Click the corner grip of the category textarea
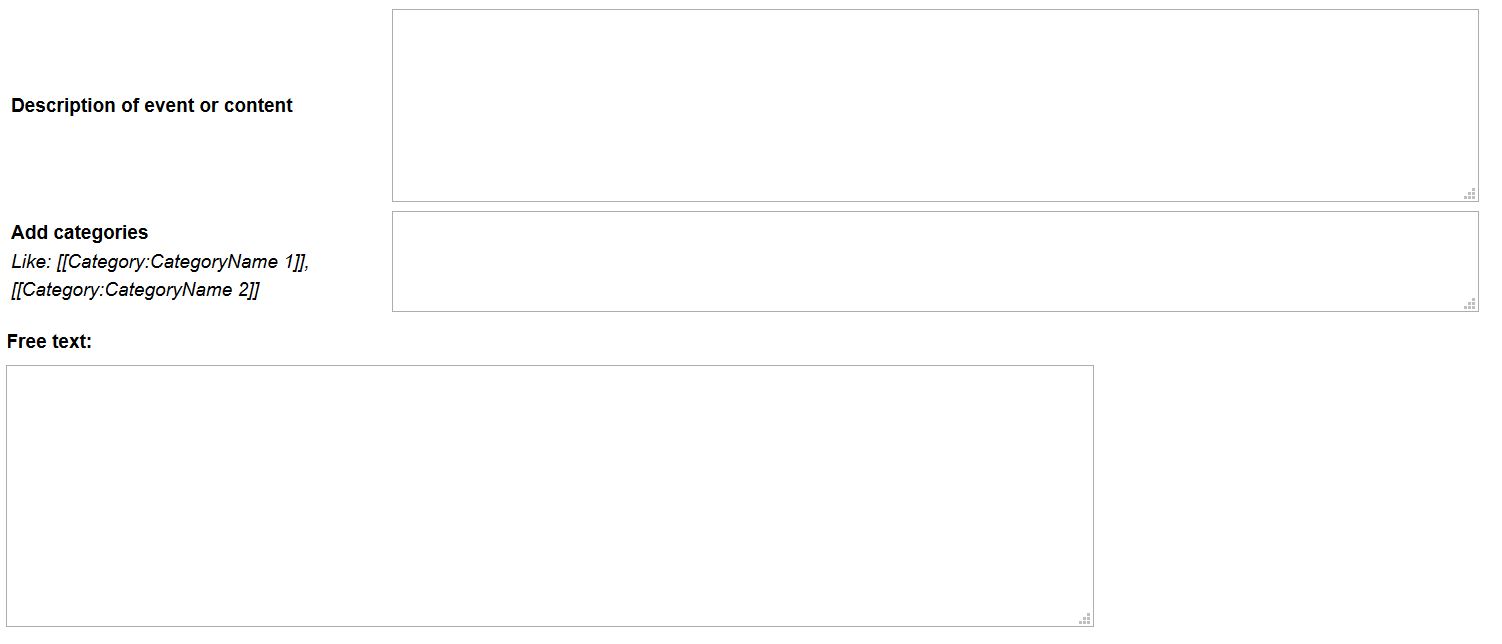This screenshot has height=644, width=1502. click(x=1470, y=304)
